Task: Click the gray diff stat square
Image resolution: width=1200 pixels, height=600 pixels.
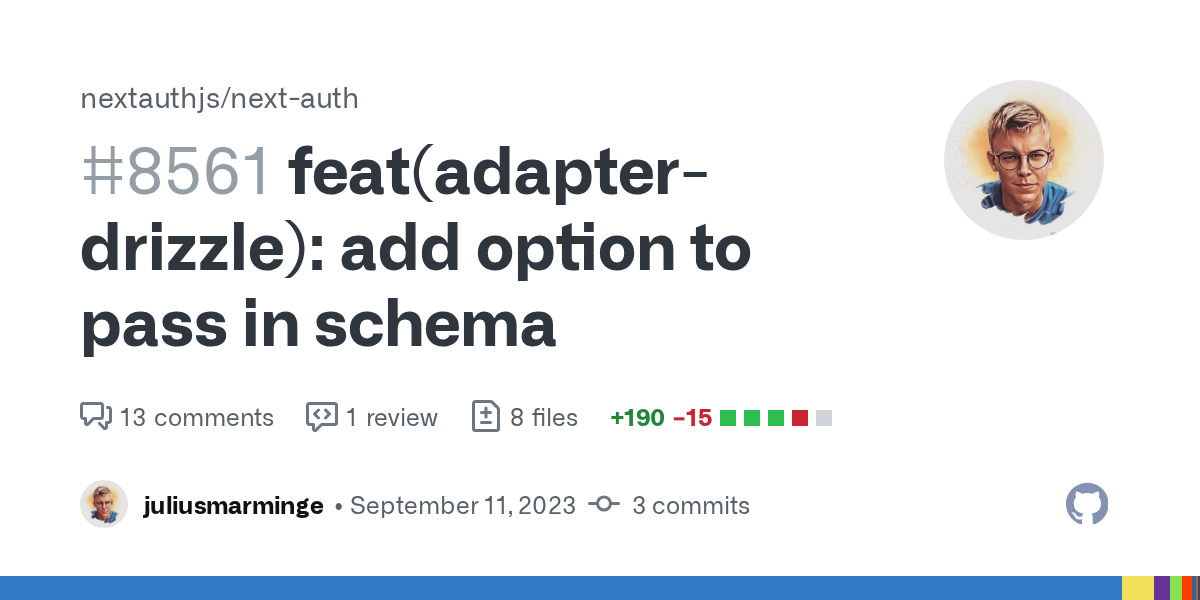Action: coord(824,418)
